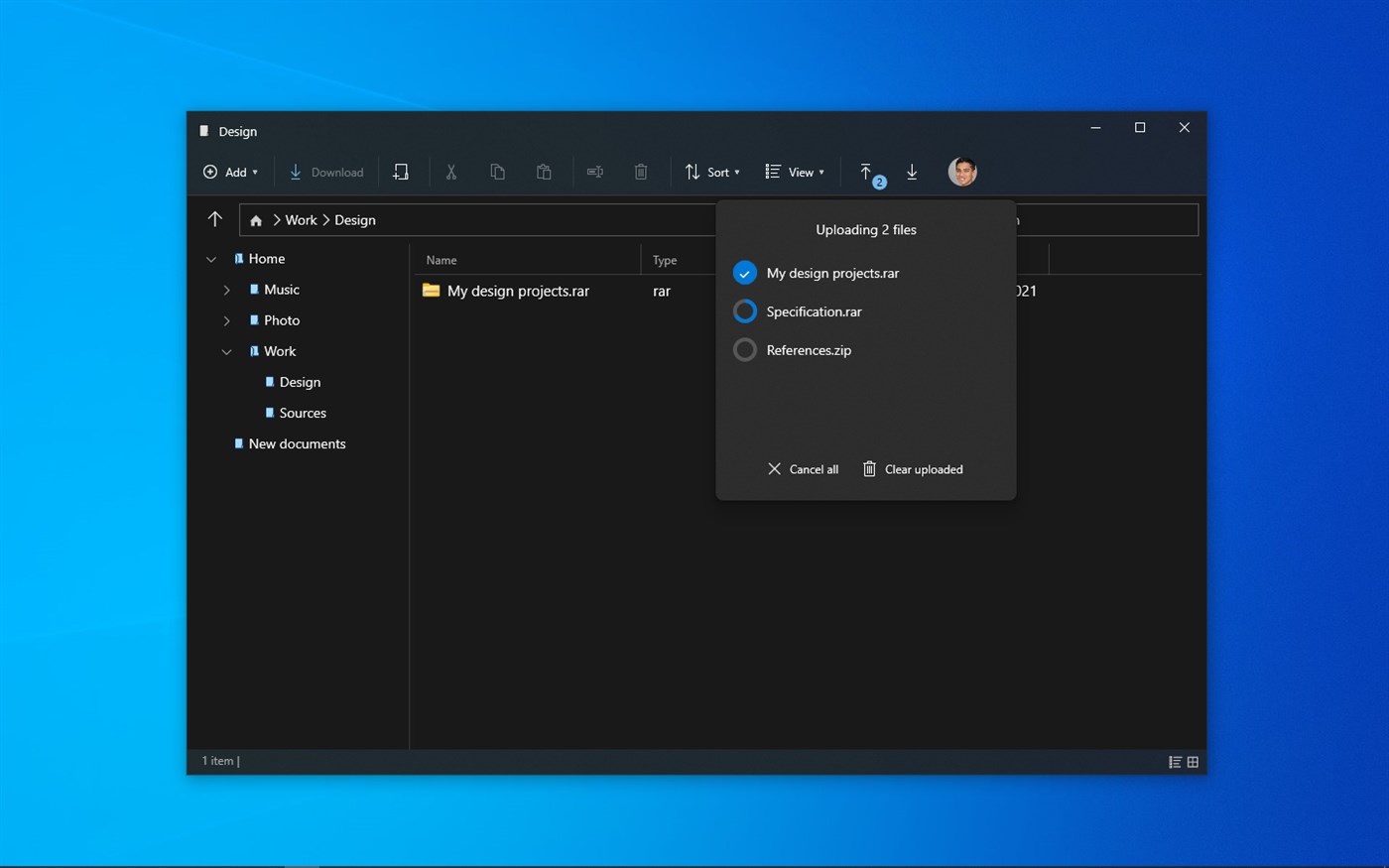Go up one folder level
The height and width of the screenshot is (868, 1389).
(215, 219)
